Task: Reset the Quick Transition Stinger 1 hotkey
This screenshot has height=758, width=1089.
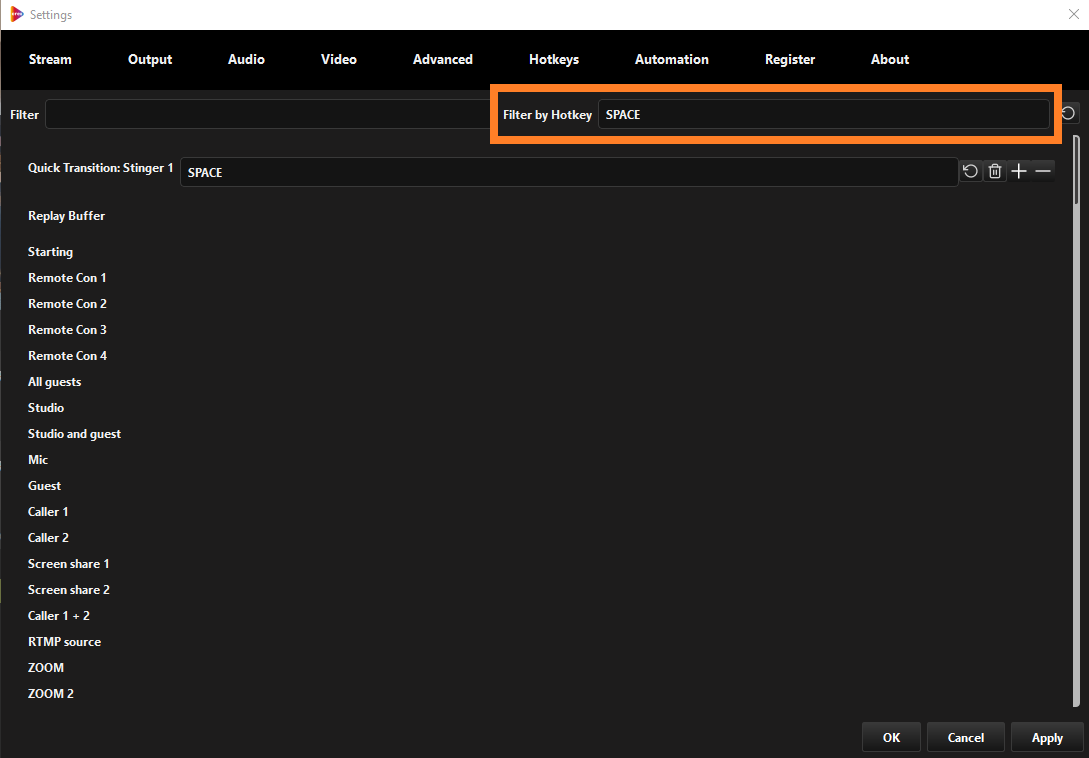Action: pos(970,171)
